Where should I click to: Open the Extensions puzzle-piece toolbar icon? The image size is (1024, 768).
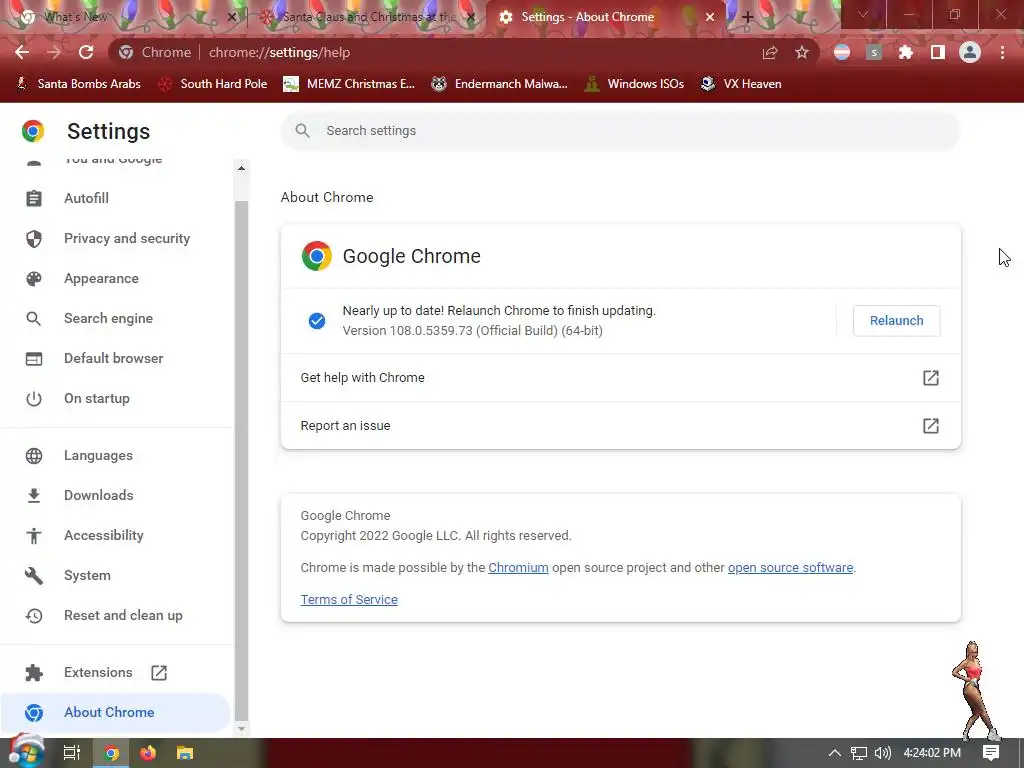(906, 52)
